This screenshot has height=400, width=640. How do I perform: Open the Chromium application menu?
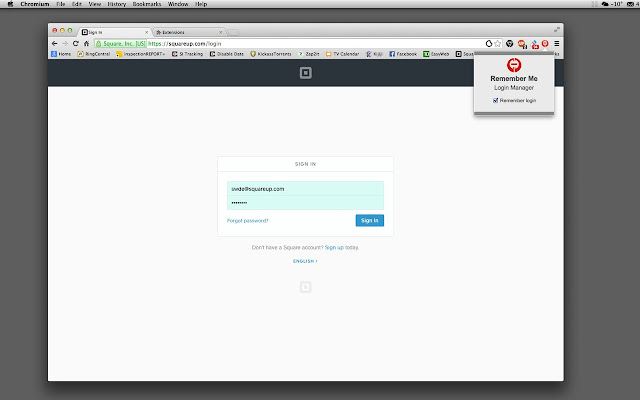click(x=35, y=4)
